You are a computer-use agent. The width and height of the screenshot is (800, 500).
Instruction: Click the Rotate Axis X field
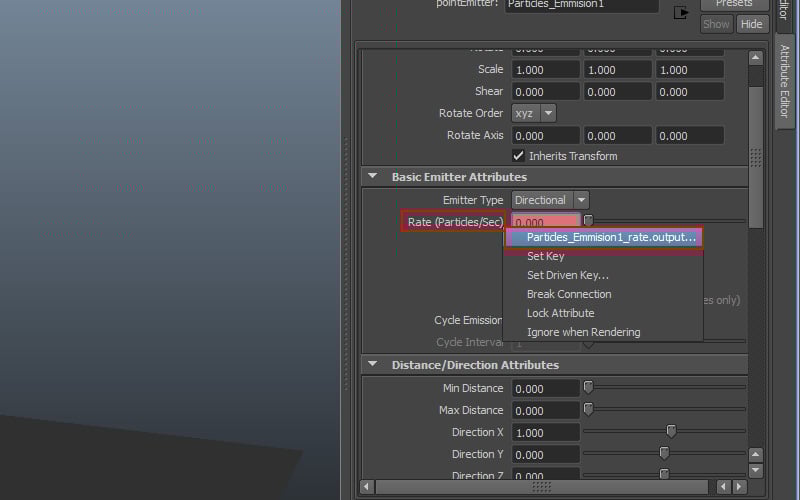(x=545, y=136)
